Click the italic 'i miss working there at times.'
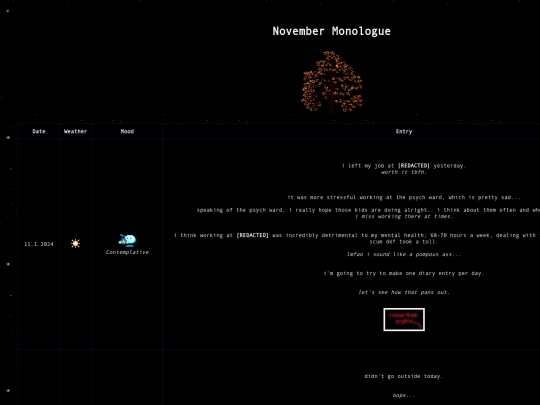Image resolution: width=540 pixels, height=405 pixels. click(404, 216)
